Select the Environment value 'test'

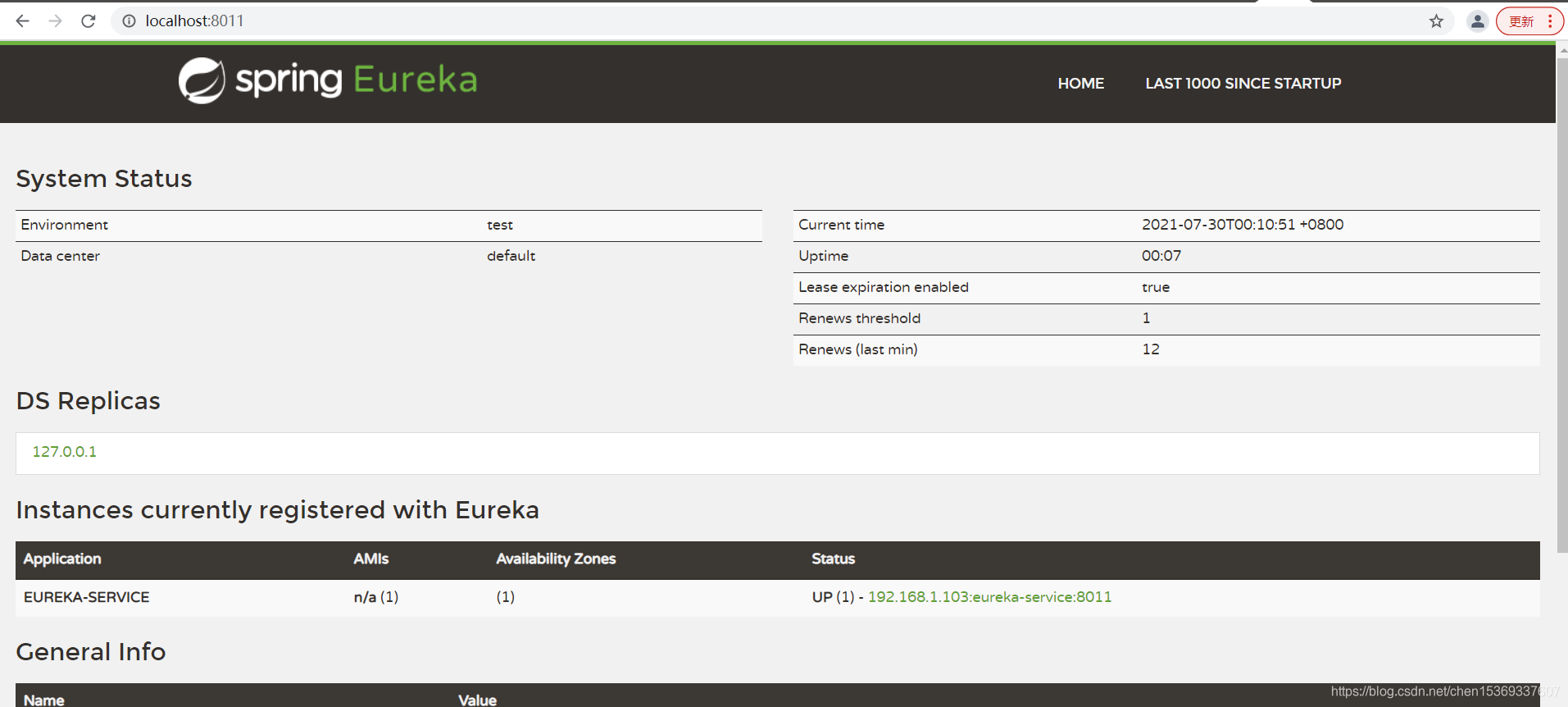pos(499,225)
